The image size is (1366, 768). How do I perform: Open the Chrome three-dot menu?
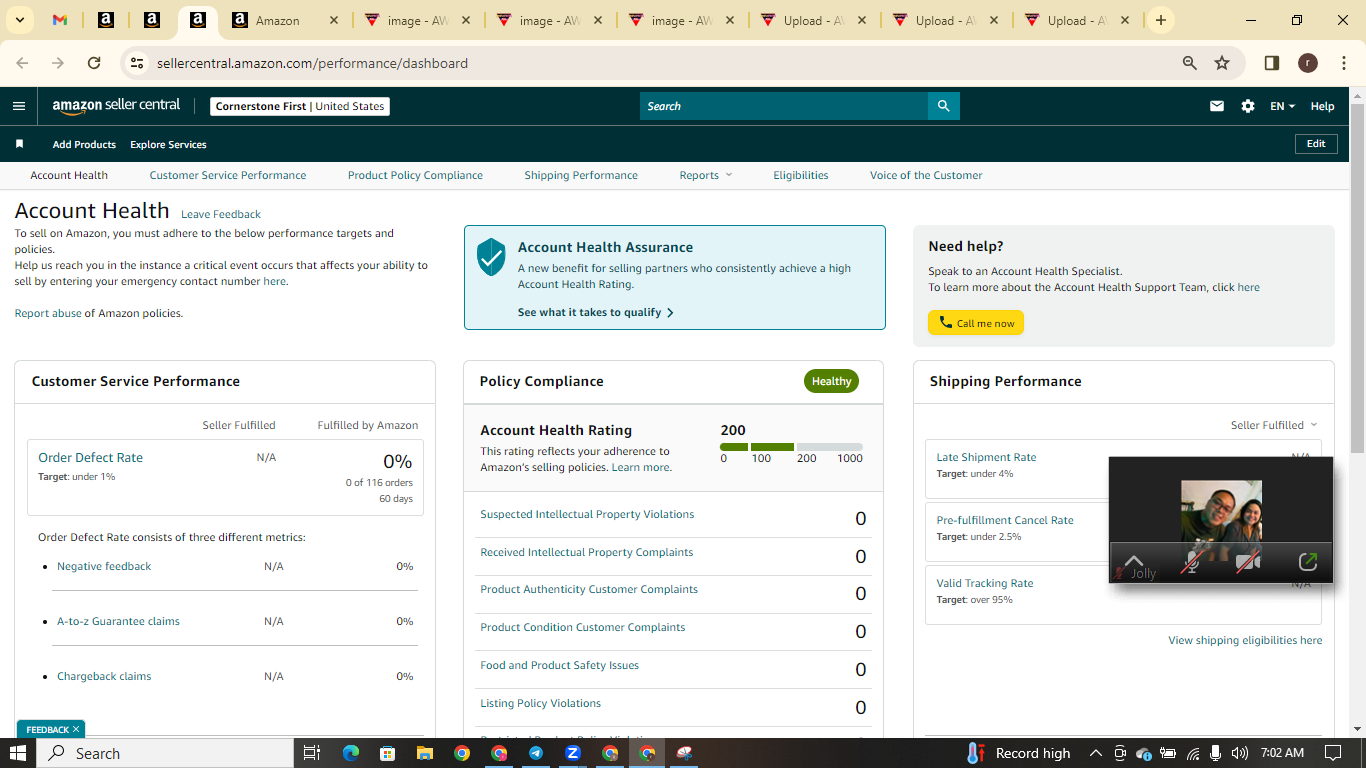[1342, 63]
